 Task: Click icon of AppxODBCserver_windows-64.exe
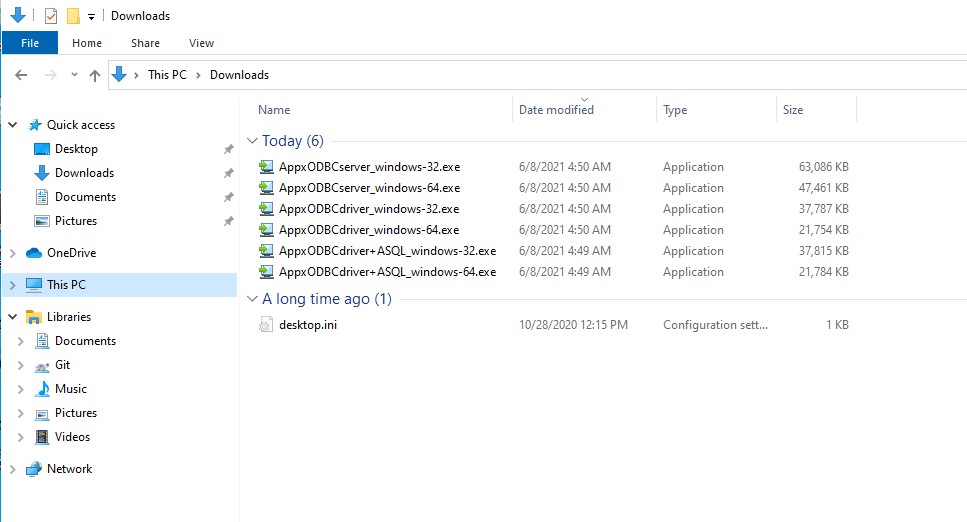pyautogui.click(x=266, y=188)
